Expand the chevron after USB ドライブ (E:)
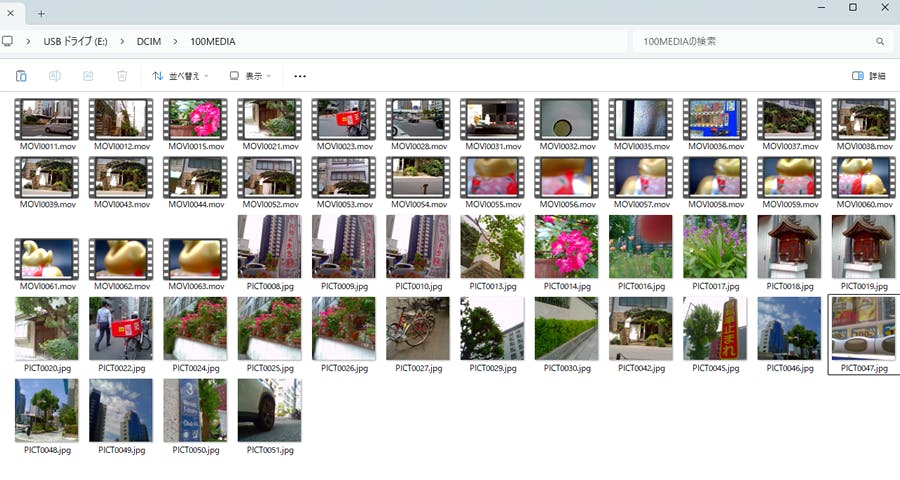 point(122,42)
